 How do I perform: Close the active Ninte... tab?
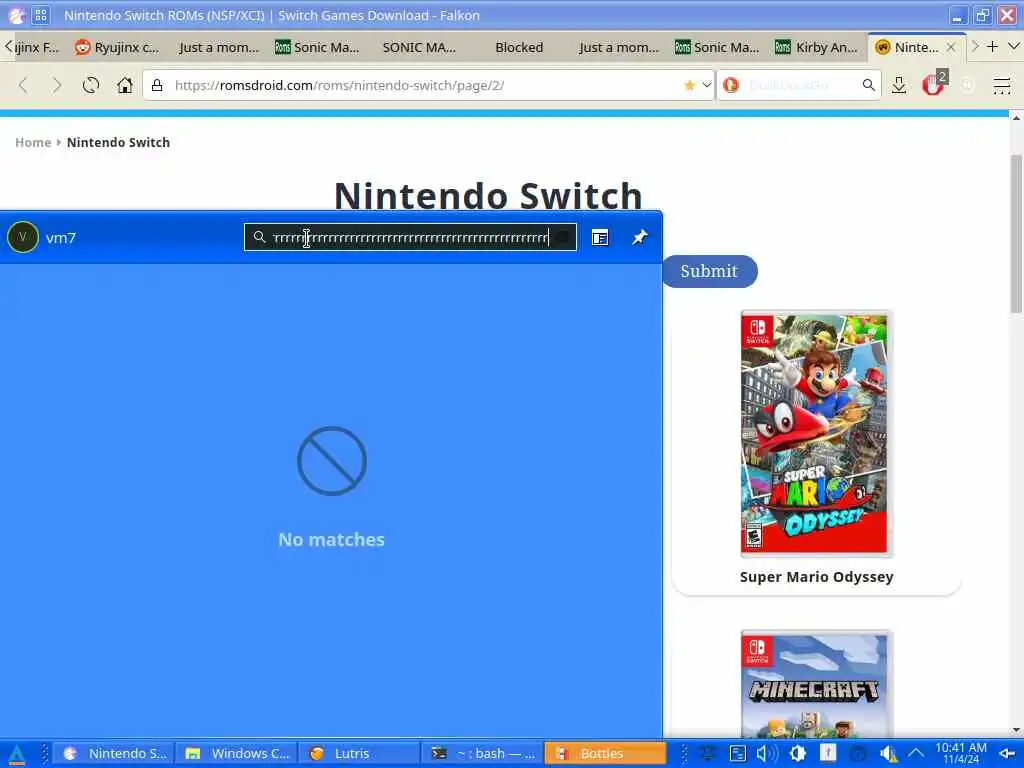tap(951, 47)
